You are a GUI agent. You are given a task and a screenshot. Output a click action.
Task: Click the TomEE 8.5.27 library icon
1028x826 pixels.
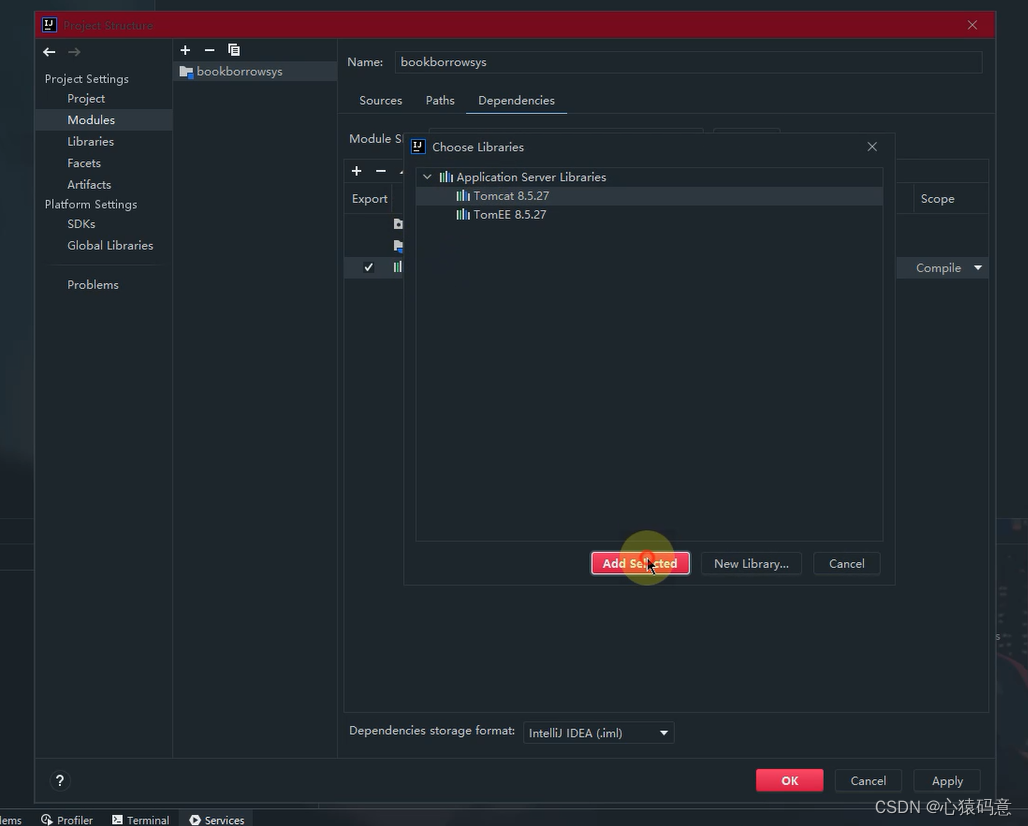463,214
